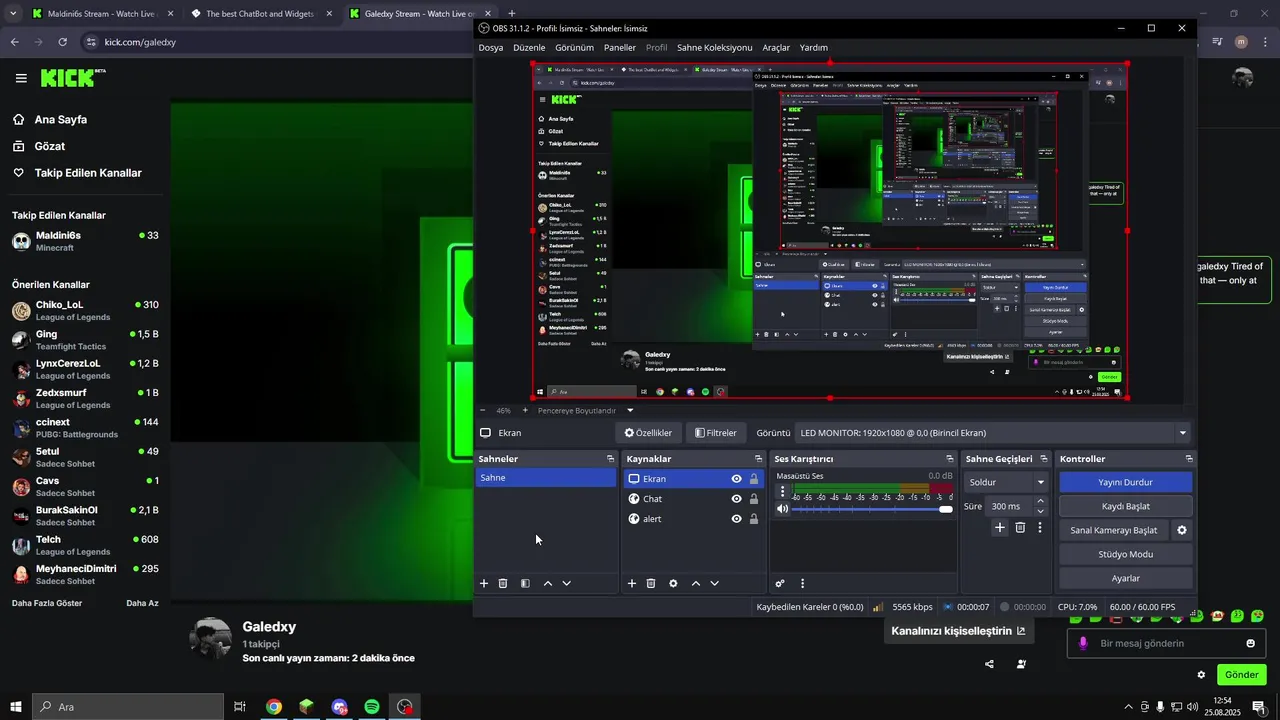
Task: Open Soldur transition dropdown
Action: (1005, 482)
